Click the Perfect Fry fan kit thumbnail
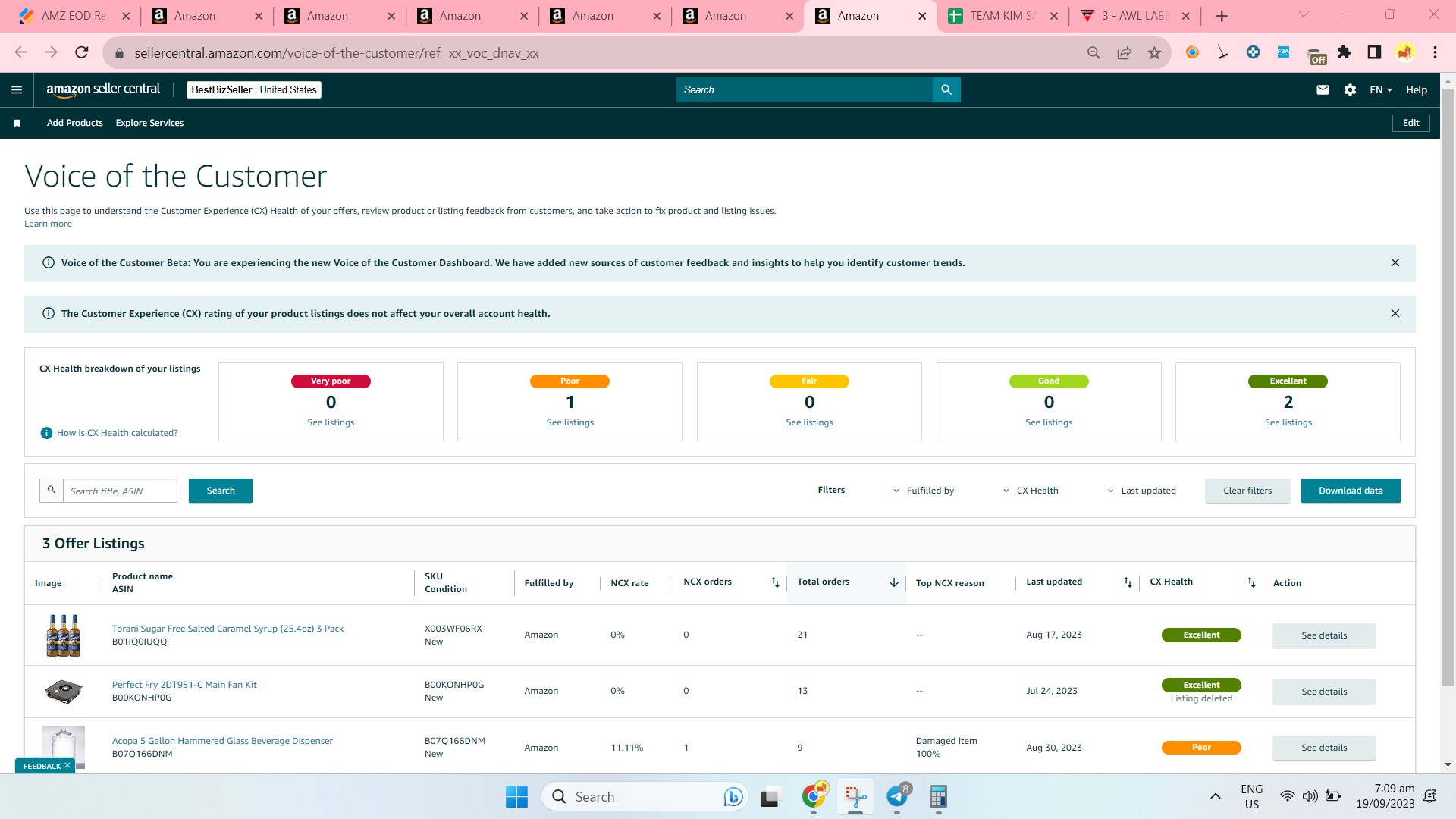 coord(64,691)
